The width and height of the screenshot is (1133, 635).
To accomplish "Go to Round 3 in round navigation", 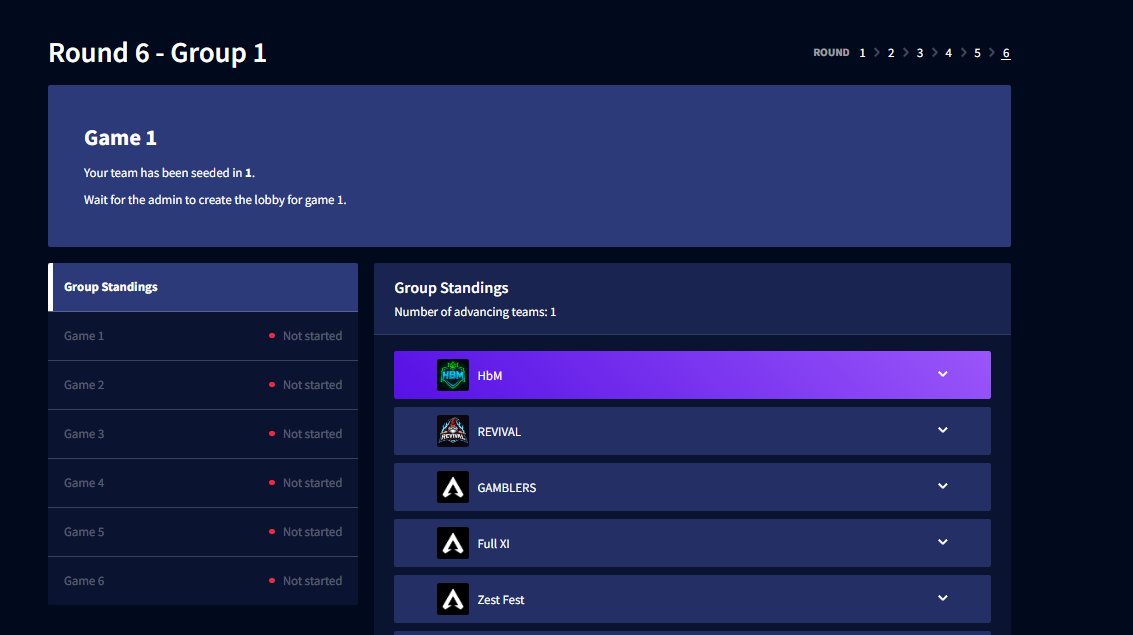I will [x=920, y=53].
